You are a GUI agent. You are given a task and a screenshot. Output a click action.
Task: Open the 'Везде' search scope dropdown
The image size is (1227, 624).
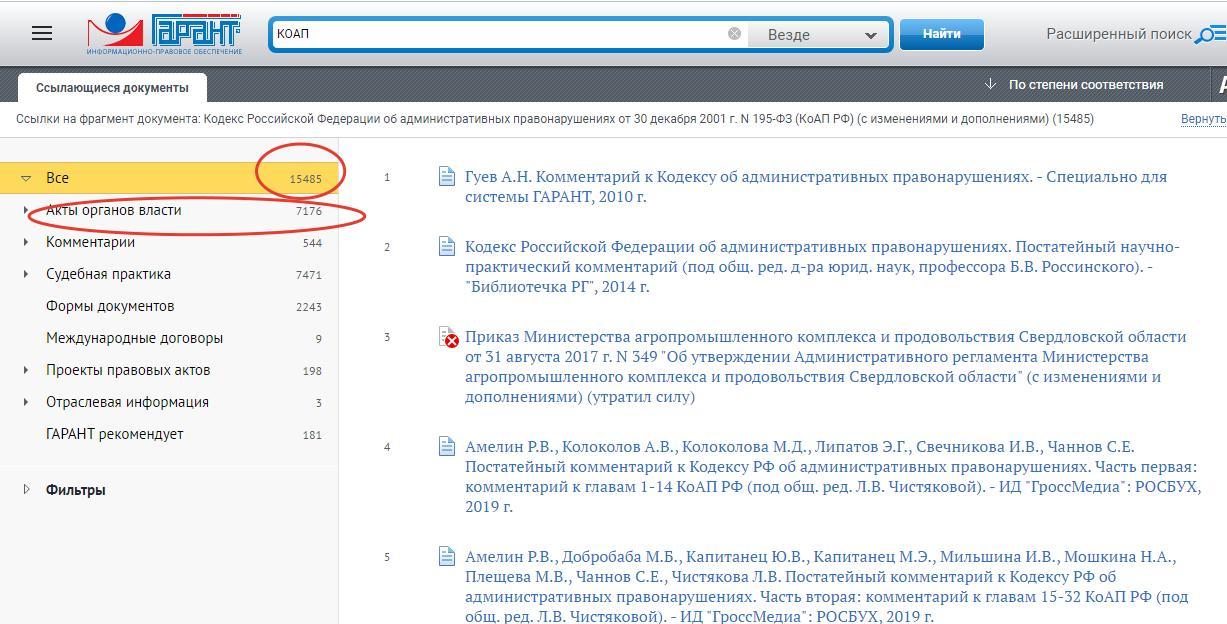[820, 35]
